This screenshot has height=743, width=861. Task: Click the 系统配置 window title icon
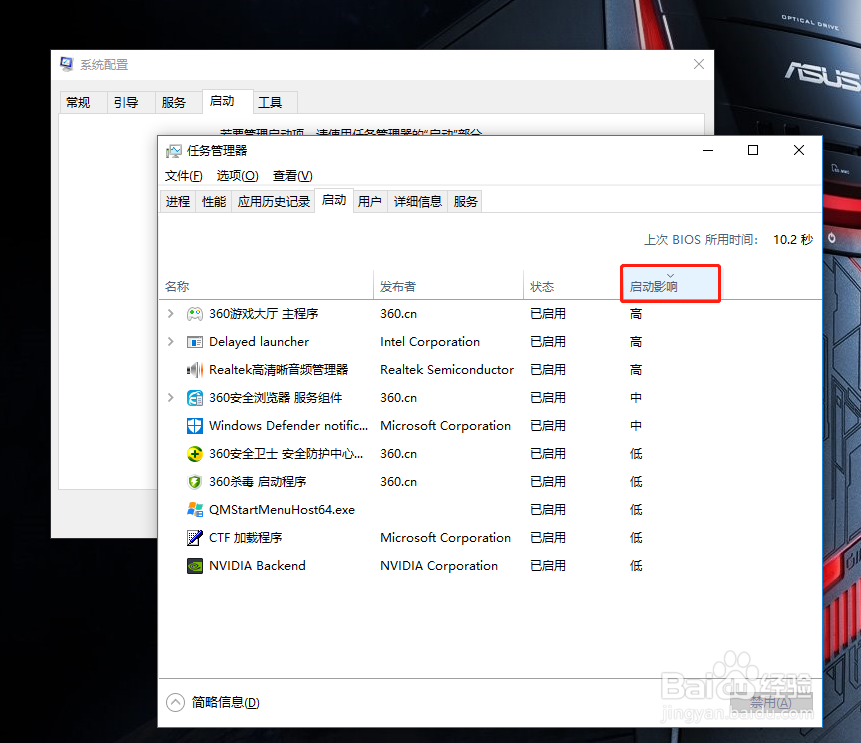coord(66,64)
